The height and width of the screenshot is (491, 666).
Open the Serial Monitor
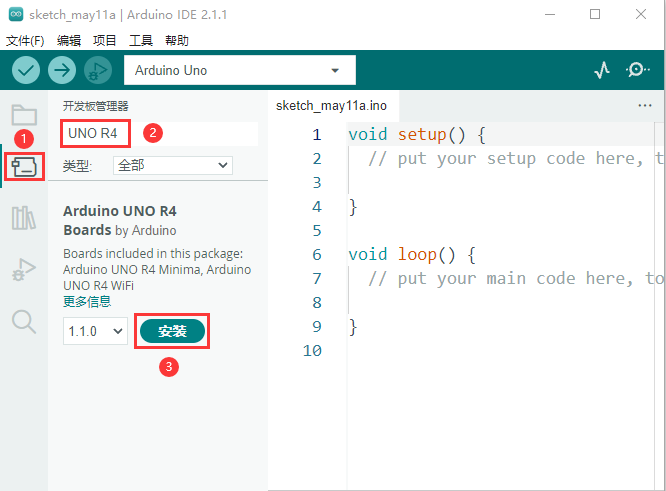click(x=637, y=70)
